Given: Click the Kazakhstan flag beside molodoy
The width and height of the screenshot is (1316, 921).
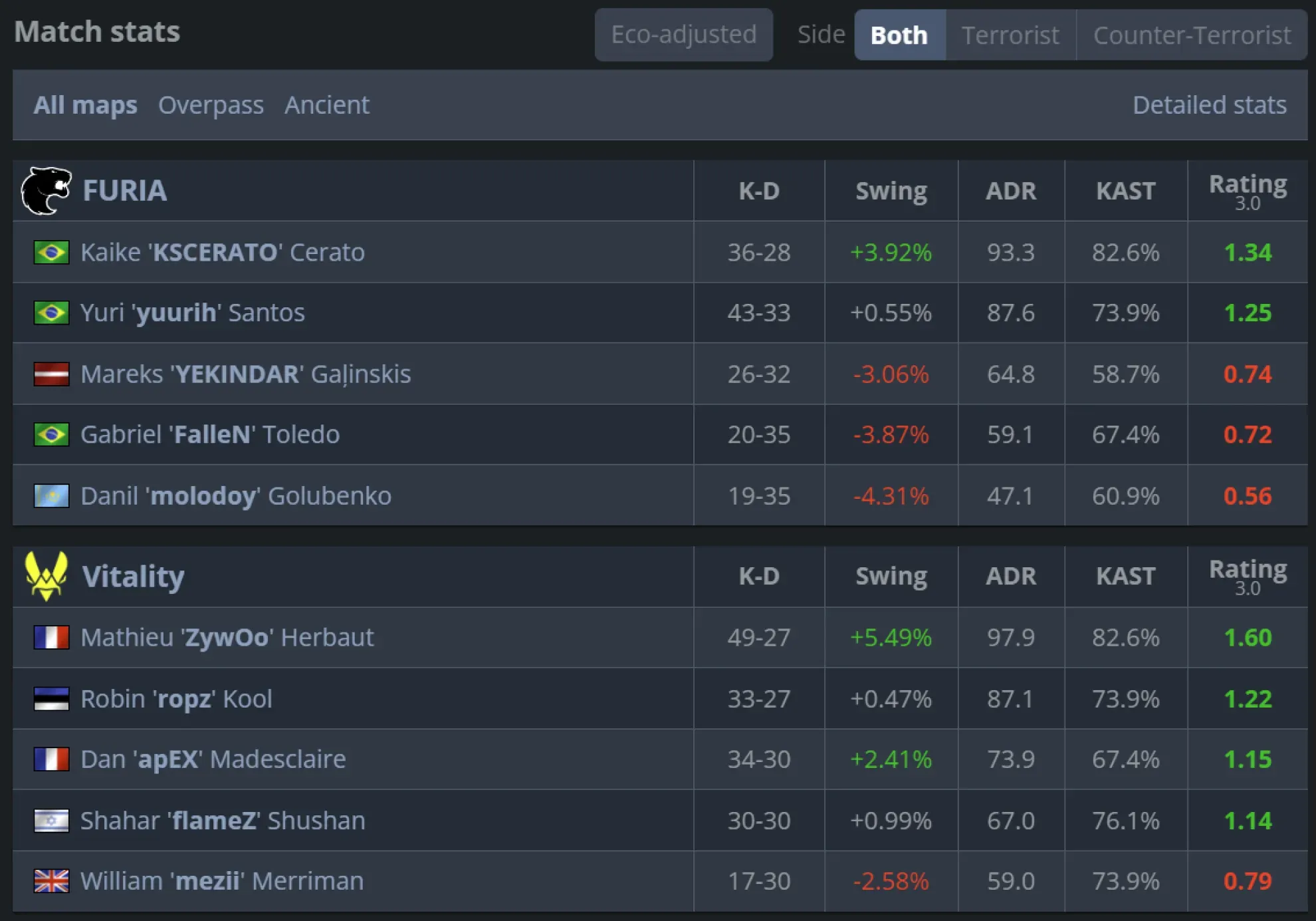Looking at the screenshot, I should tap(51, 496).
